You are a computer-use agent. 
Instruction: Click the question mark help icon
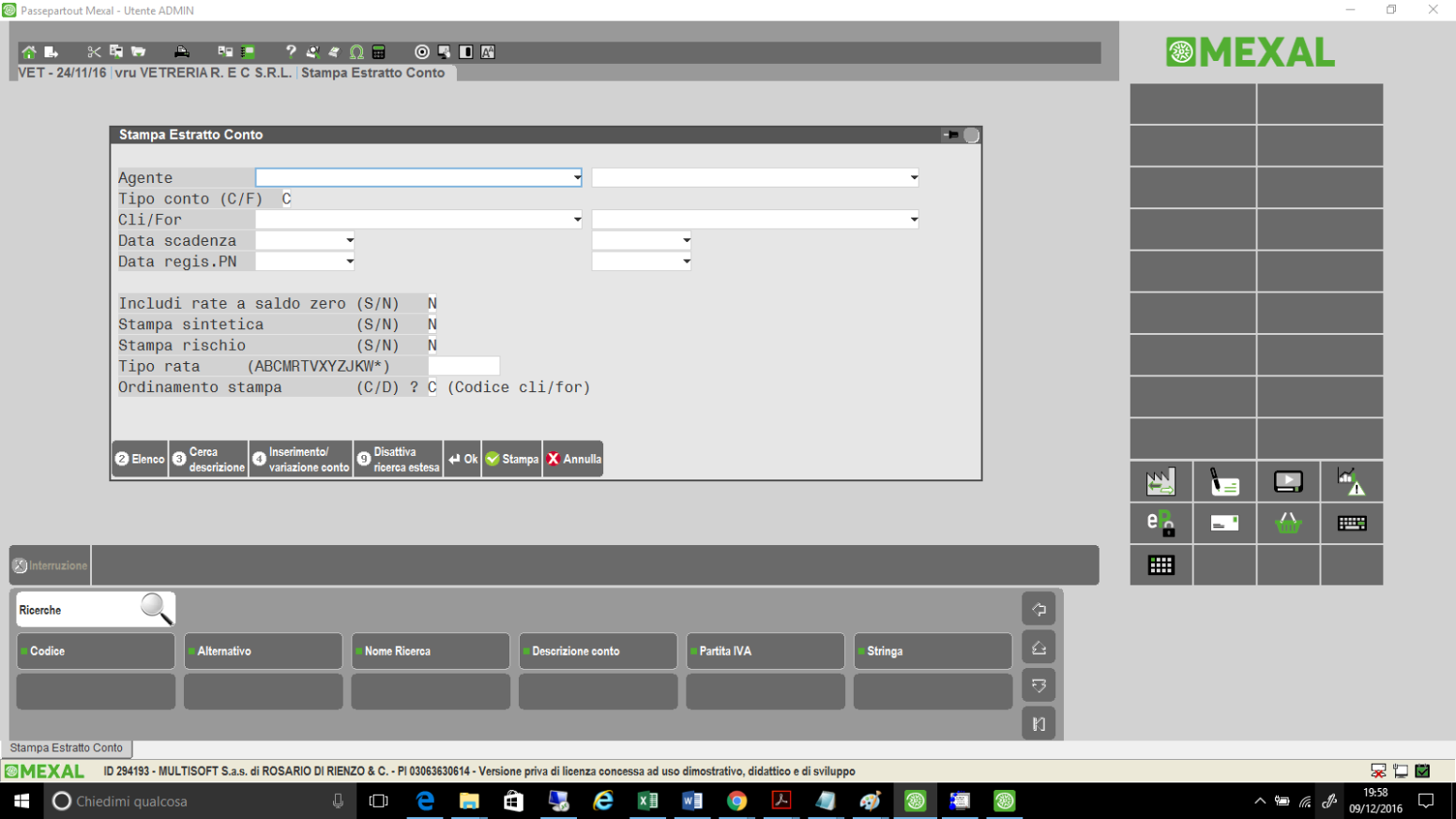[x=291, y=53]
